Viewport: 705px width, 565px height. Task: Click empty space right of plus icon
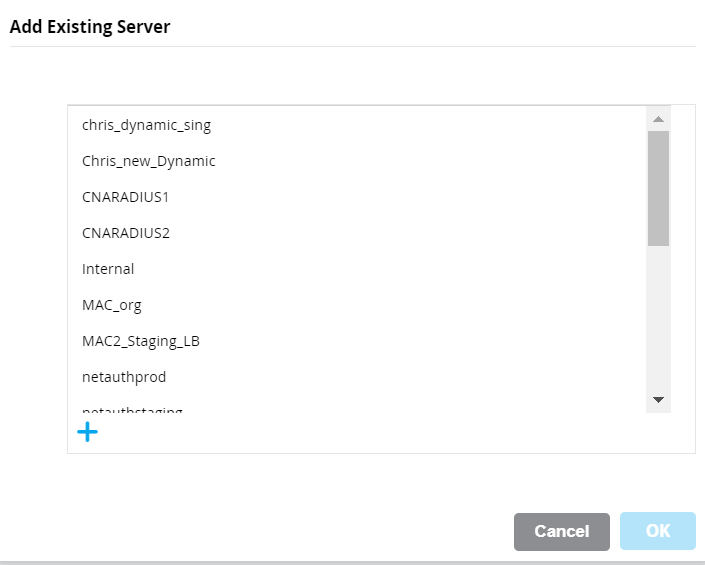pyautogui.click(x=380, y=433)
